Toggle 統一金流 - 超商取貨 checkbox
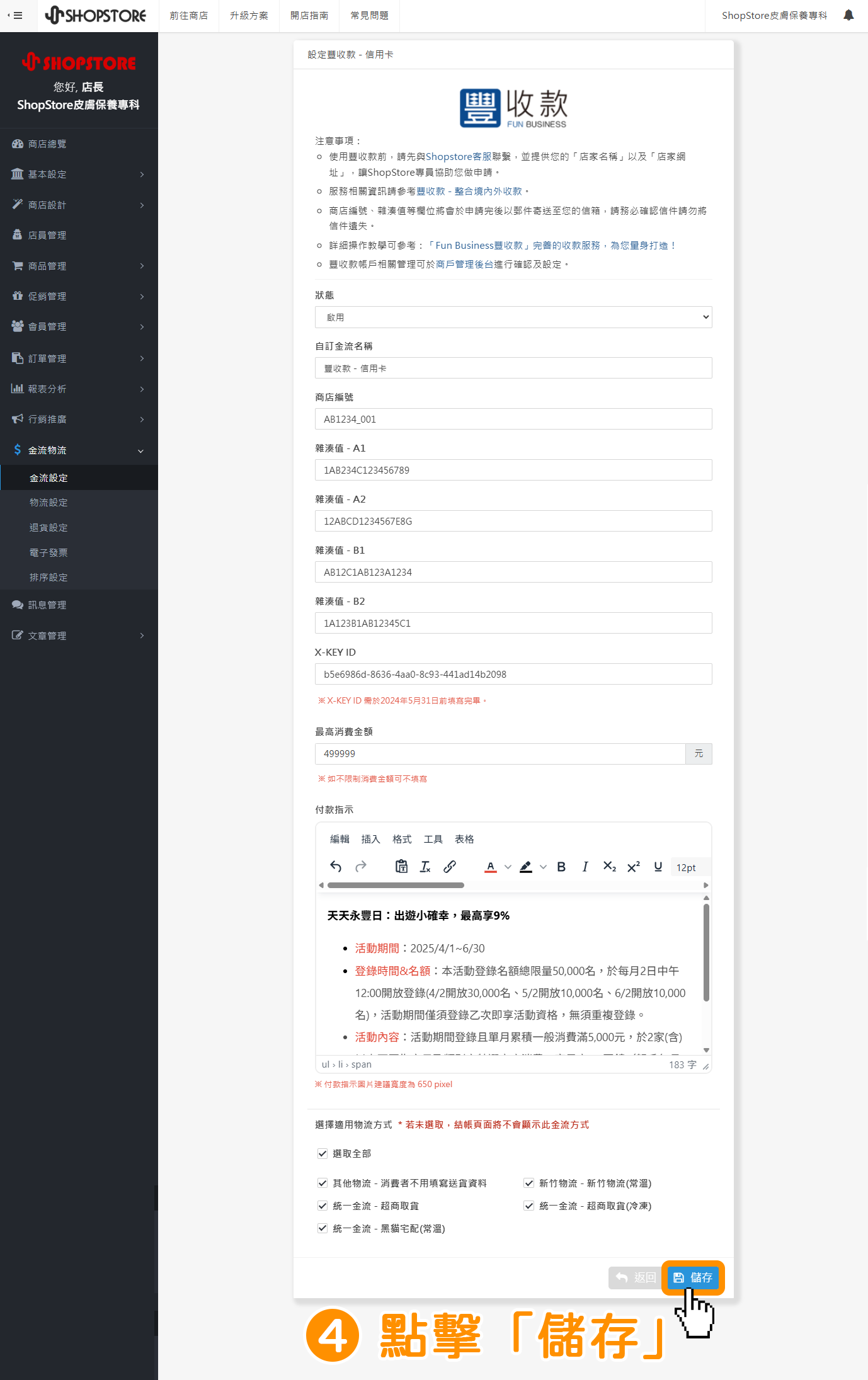The width and height of the screenshot is (868, 1380). click(x=323, y=1206)
